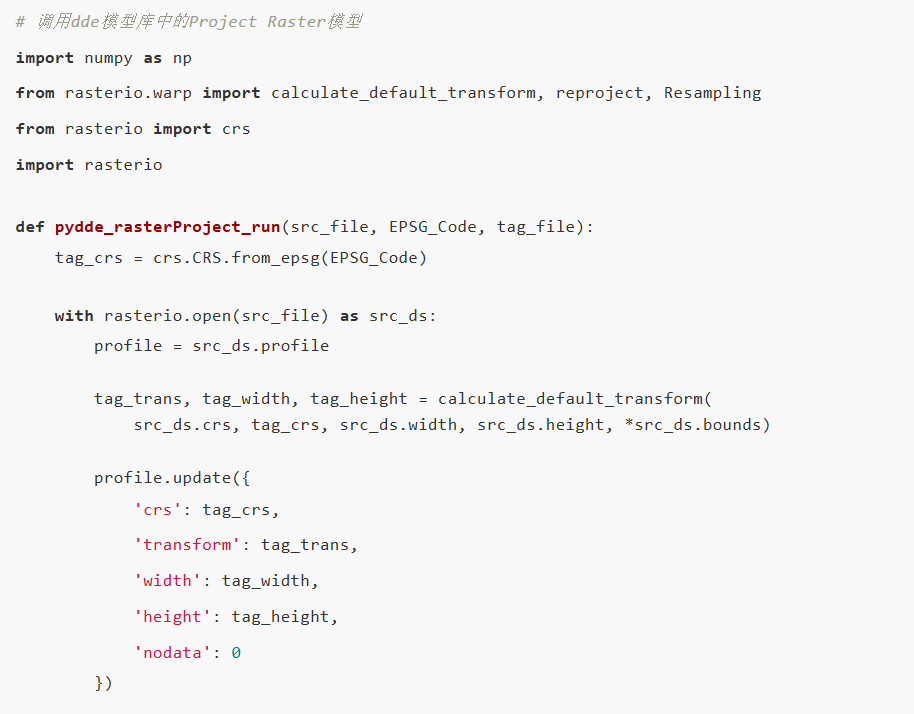The height and width of the screenshot is (714, 914).
Task: Click the Chinese comment line about Project Raster
Action: (189, 22)
